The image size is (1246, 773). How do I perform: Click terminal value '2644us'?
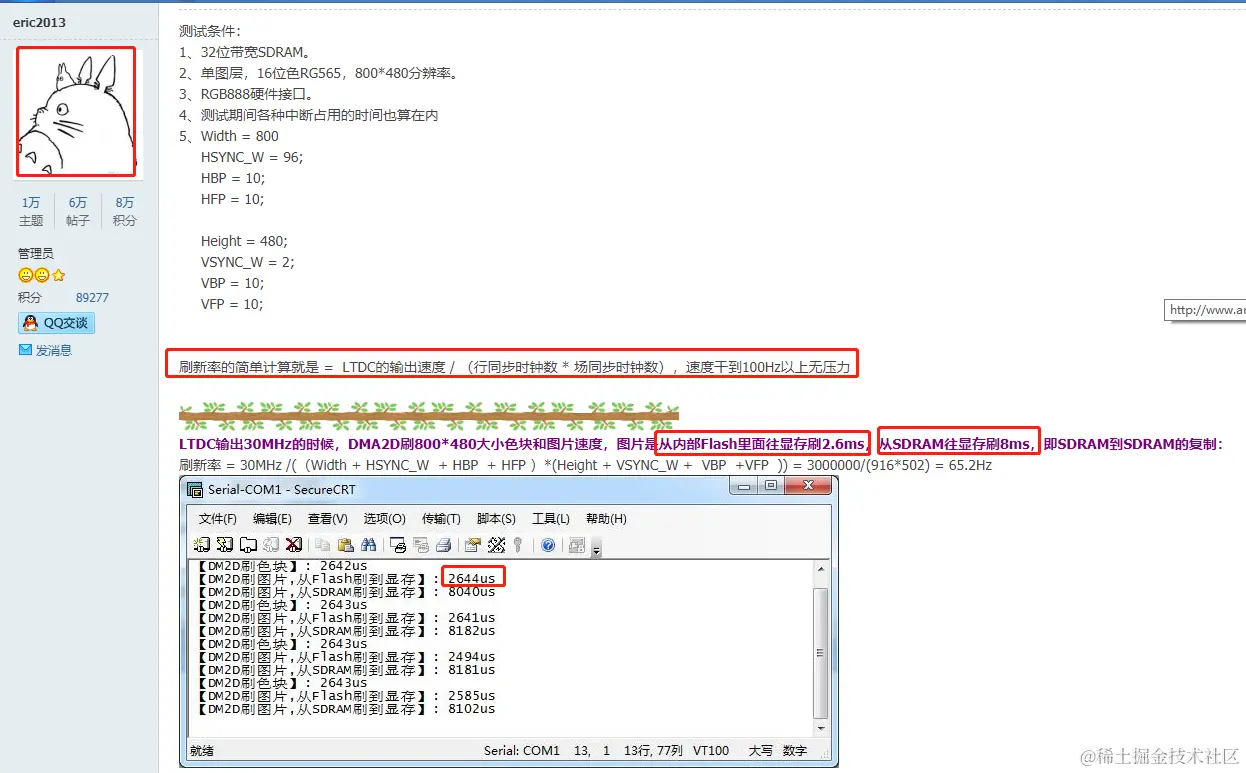pyautogui.click(x=472, y=579)
